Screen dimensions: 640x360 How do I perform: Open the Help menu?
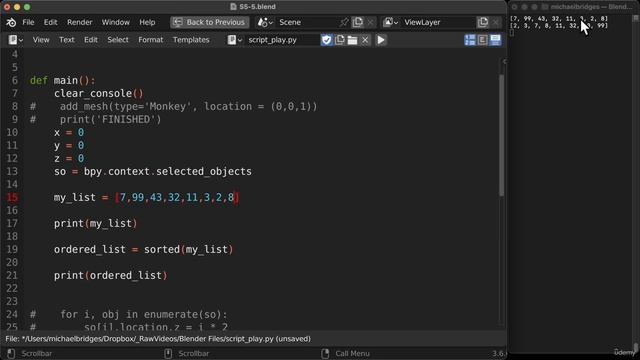coord(147,22)
